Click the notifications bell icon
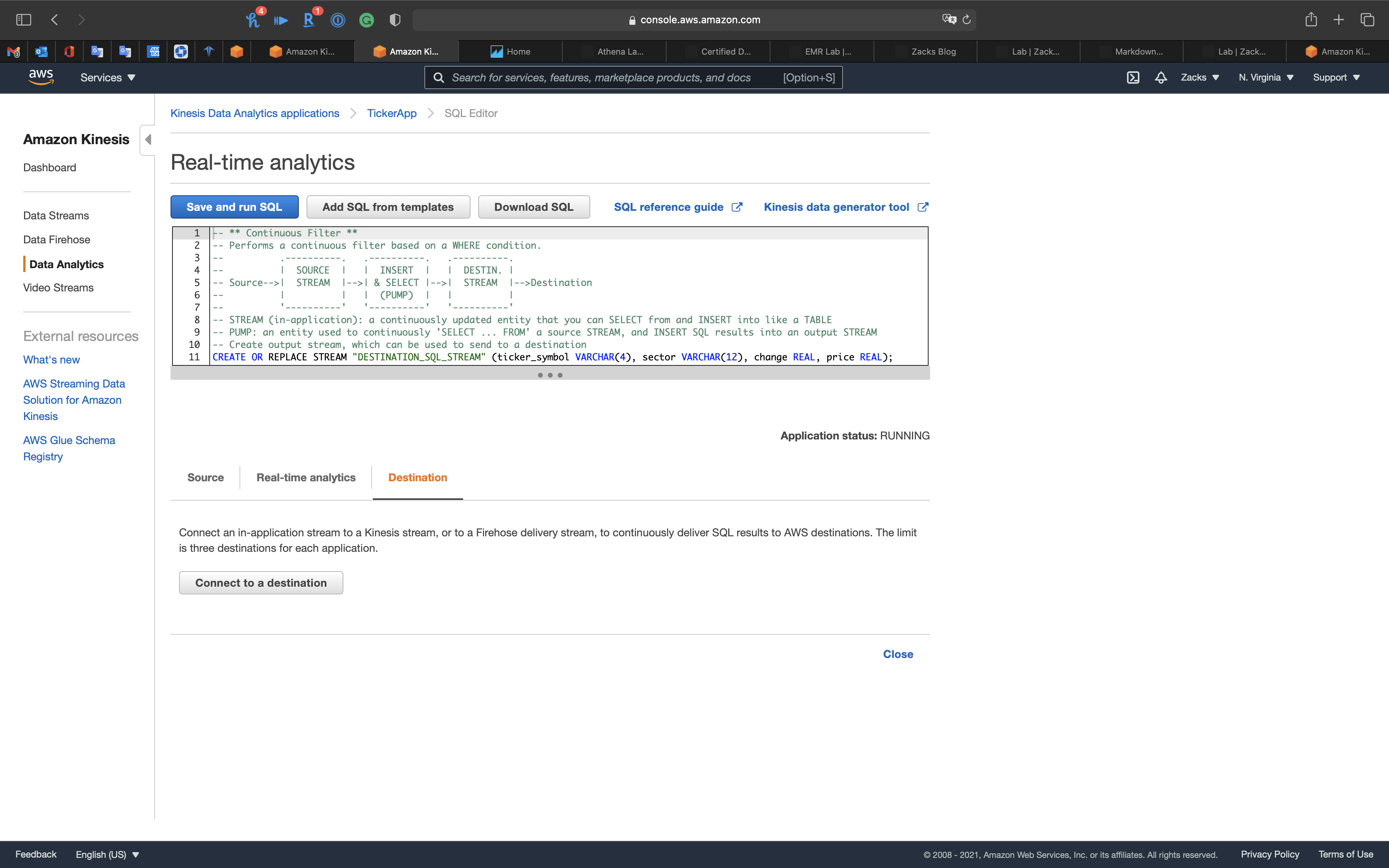This screenshot has height=868, width=1389. pyautogui.click(x=1161, y=77)
